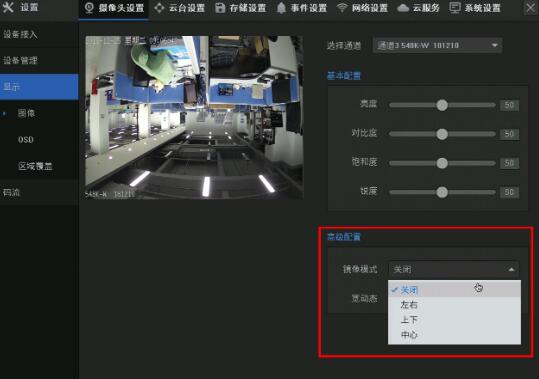Screen dimensions: 539x379
Task: Open the channel selection dropdown
Action: (437, 45)
